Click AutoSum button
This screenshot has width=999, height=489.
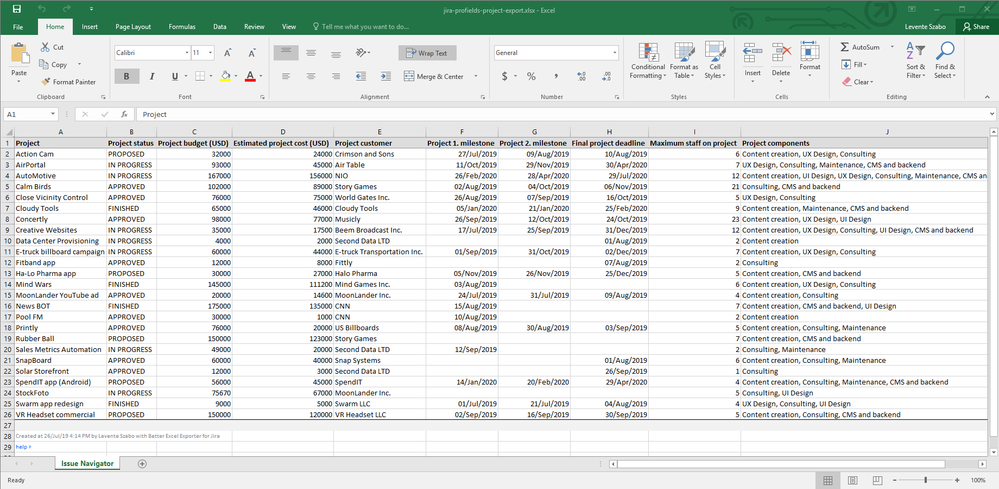click(x=860, y=47)
